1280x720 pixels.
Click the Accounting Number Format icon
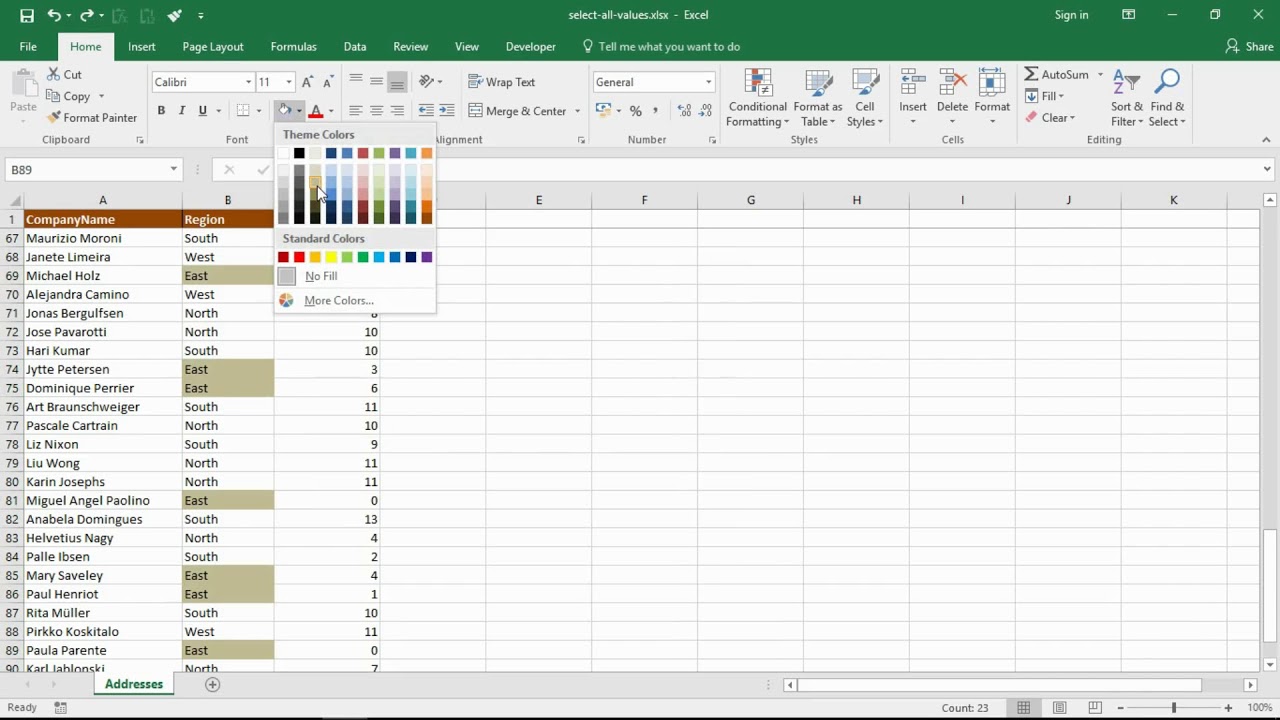(x=603, y=111)
